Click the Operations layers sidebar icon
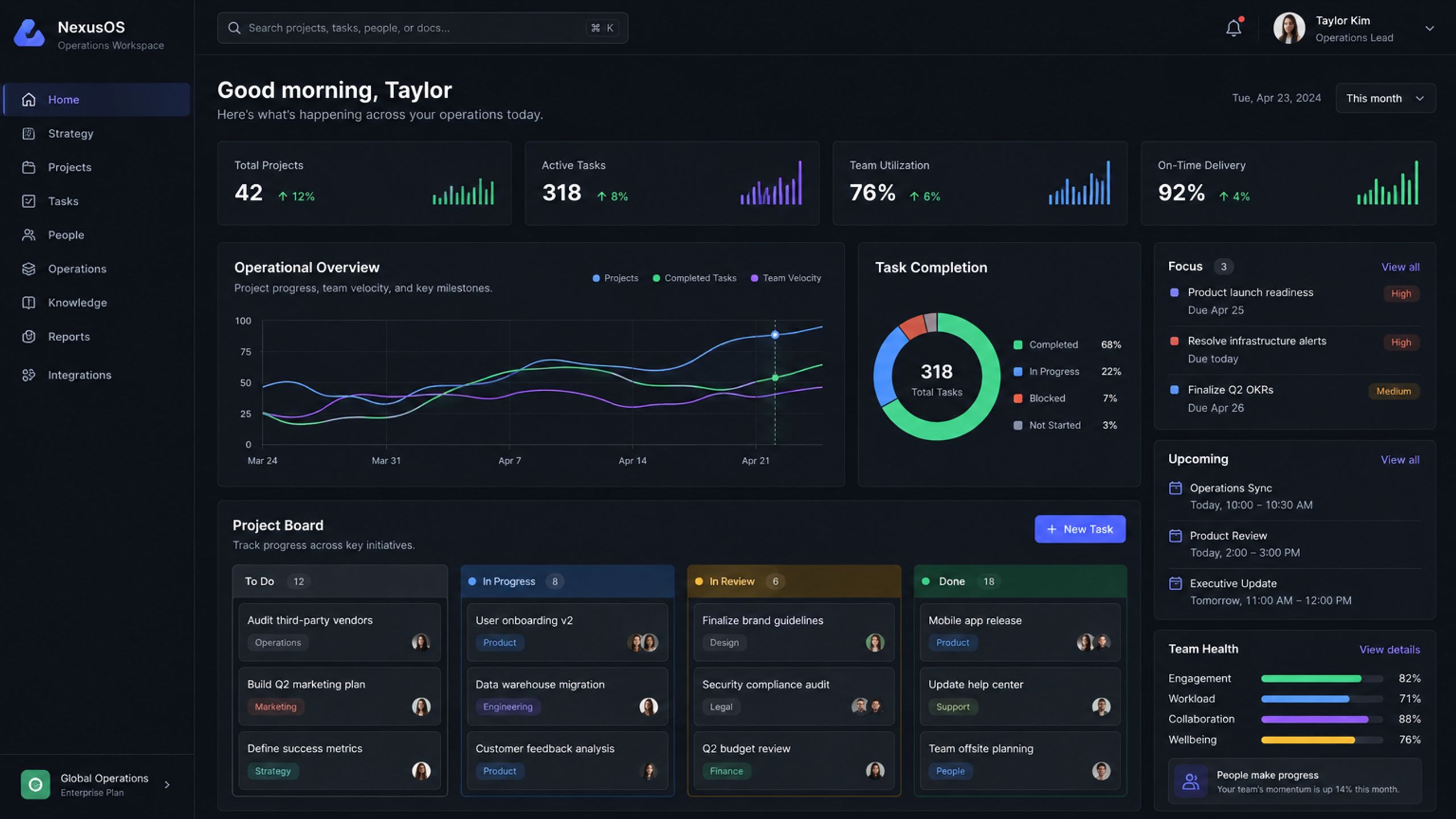The width and height of the screenshot is (1456, 819). point(28,269)
